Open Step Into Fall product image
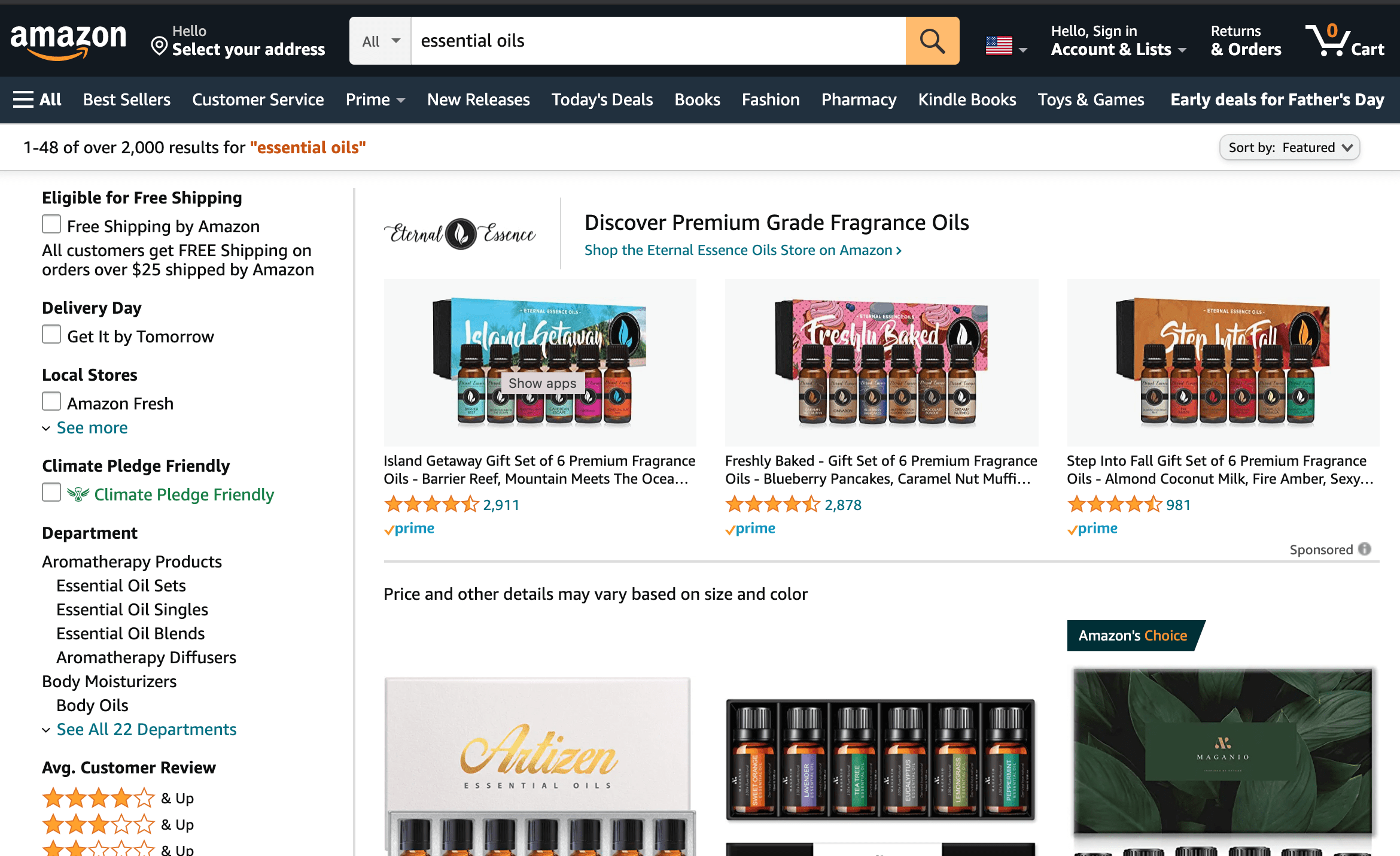This screenshot has width=1400, height=856. (x=1223, y=362)
